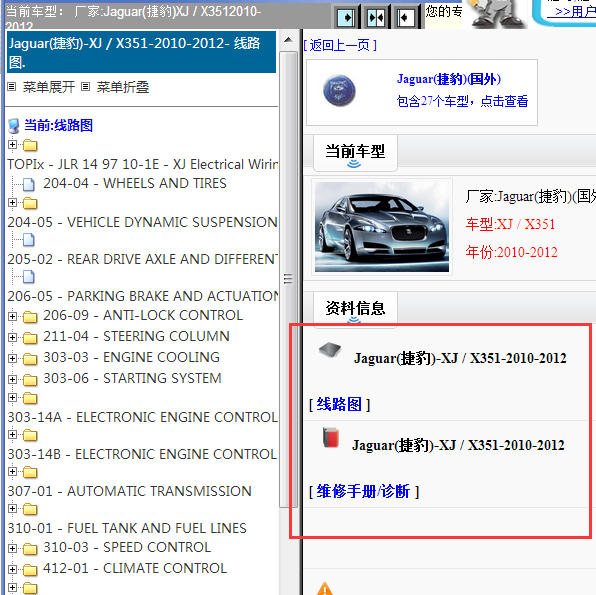
Task: Click 菜单折叠 to collapse all menus
Action: point(122,87)
